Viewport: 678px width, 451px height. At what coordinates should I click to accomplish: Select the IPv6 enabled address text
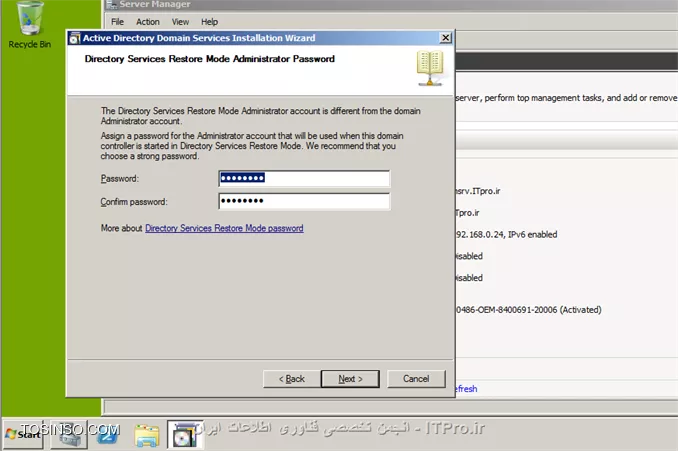506,234
